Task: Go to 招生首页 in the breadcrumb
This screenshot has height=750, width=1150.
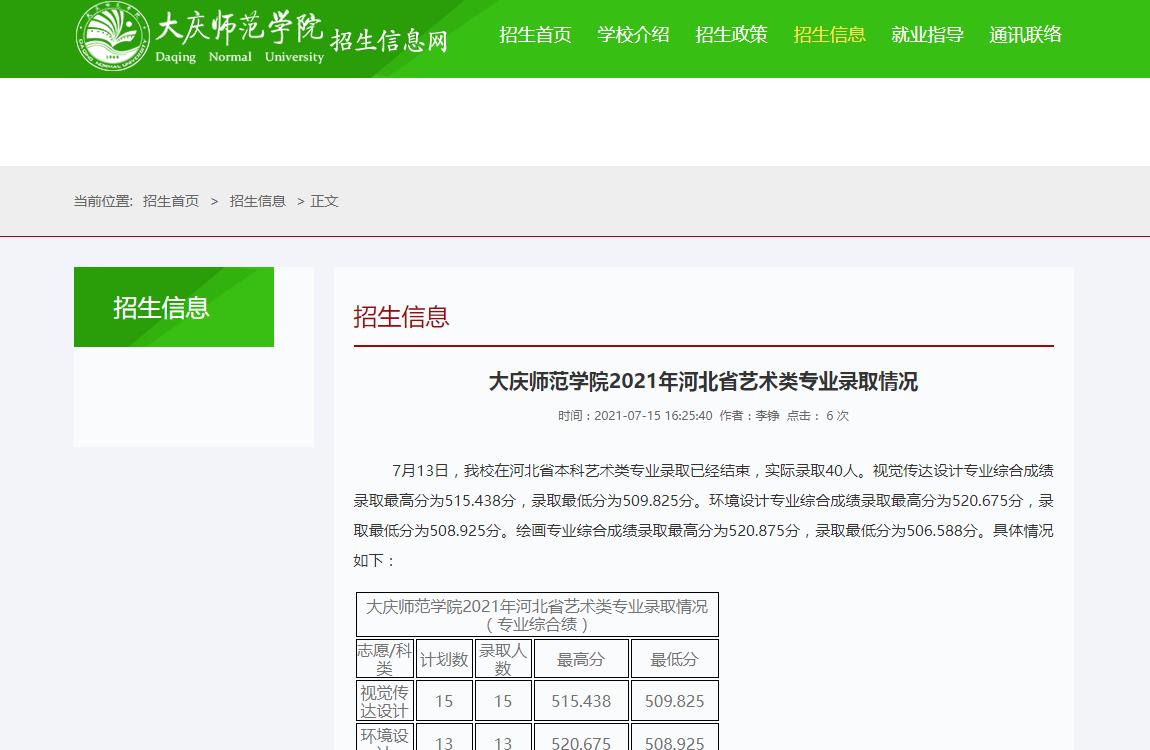Action: point(171,201)
